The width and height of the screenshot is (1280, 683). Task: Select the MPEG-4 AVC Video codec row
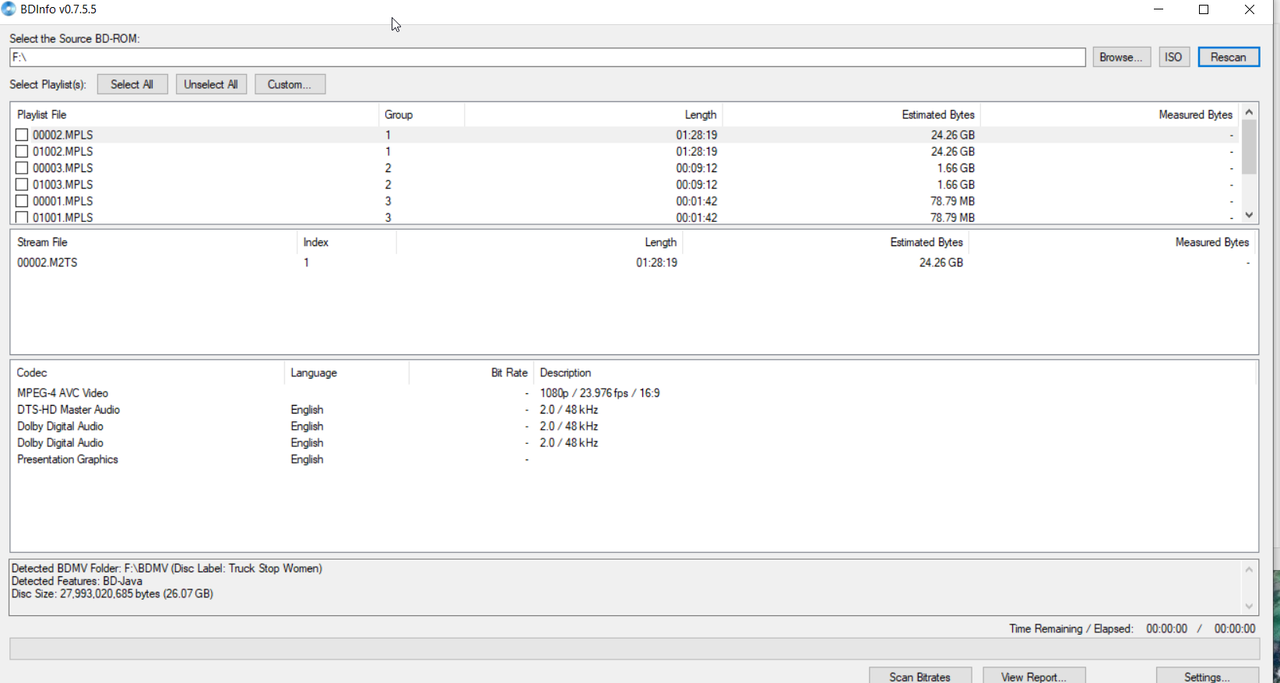coord(634,393)
